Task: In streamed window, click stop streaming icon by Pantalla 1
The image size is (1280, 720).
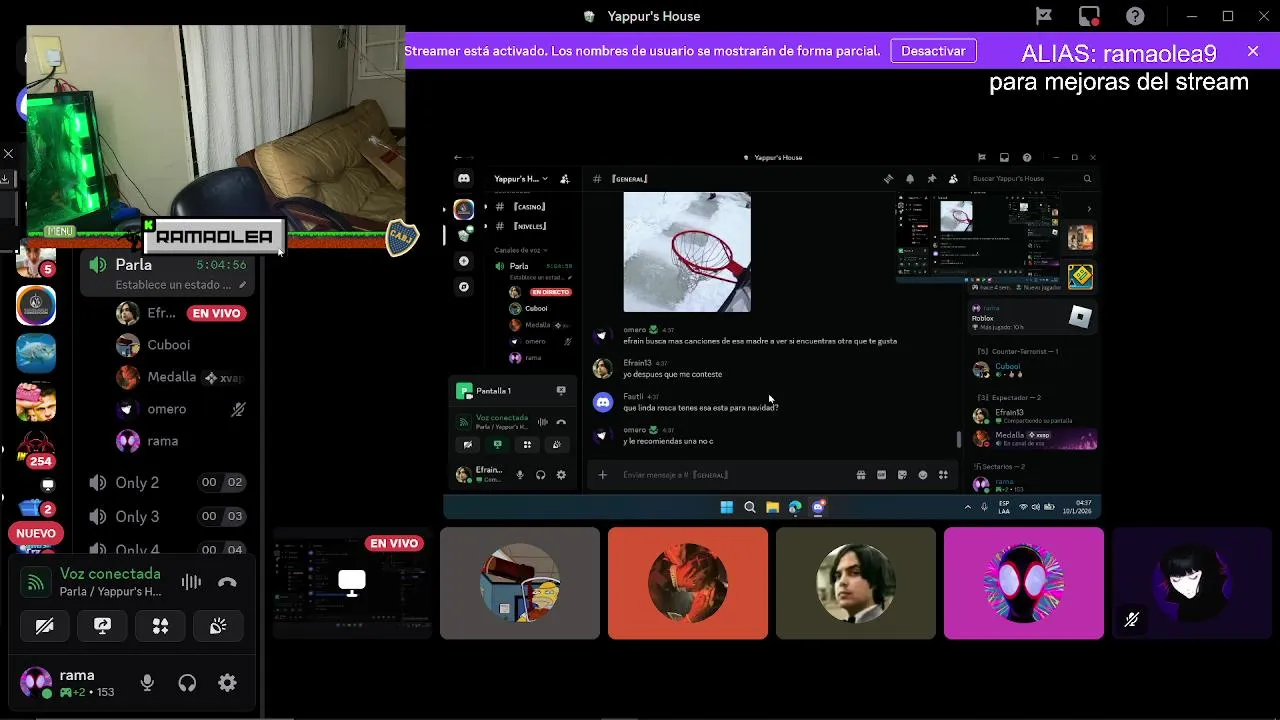Action: (x=561, y=391)
